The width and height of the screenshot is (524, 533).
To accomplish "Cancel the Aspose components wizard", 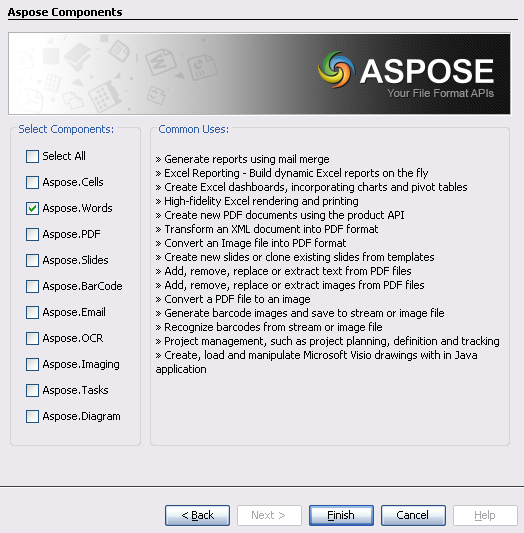I will 413,515.
